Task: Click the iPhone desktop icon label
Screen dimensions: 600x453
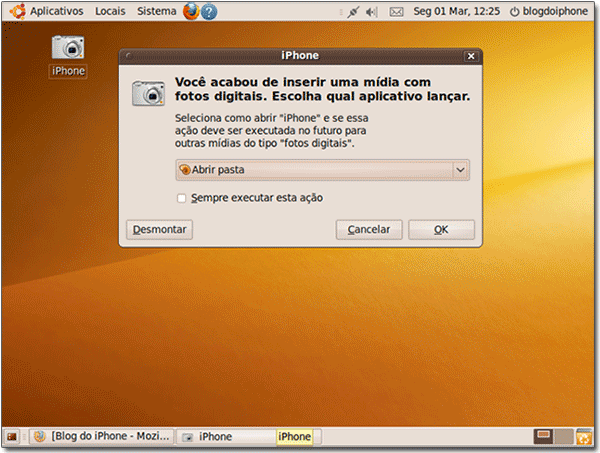Action: [x=68, y=71]
